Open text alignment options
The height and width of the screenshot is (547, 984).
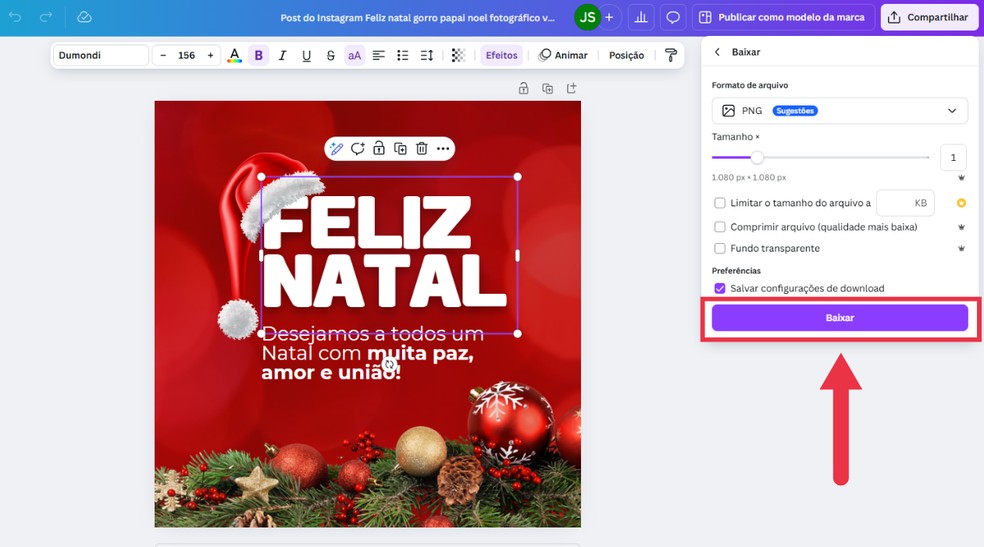[379, 56]
